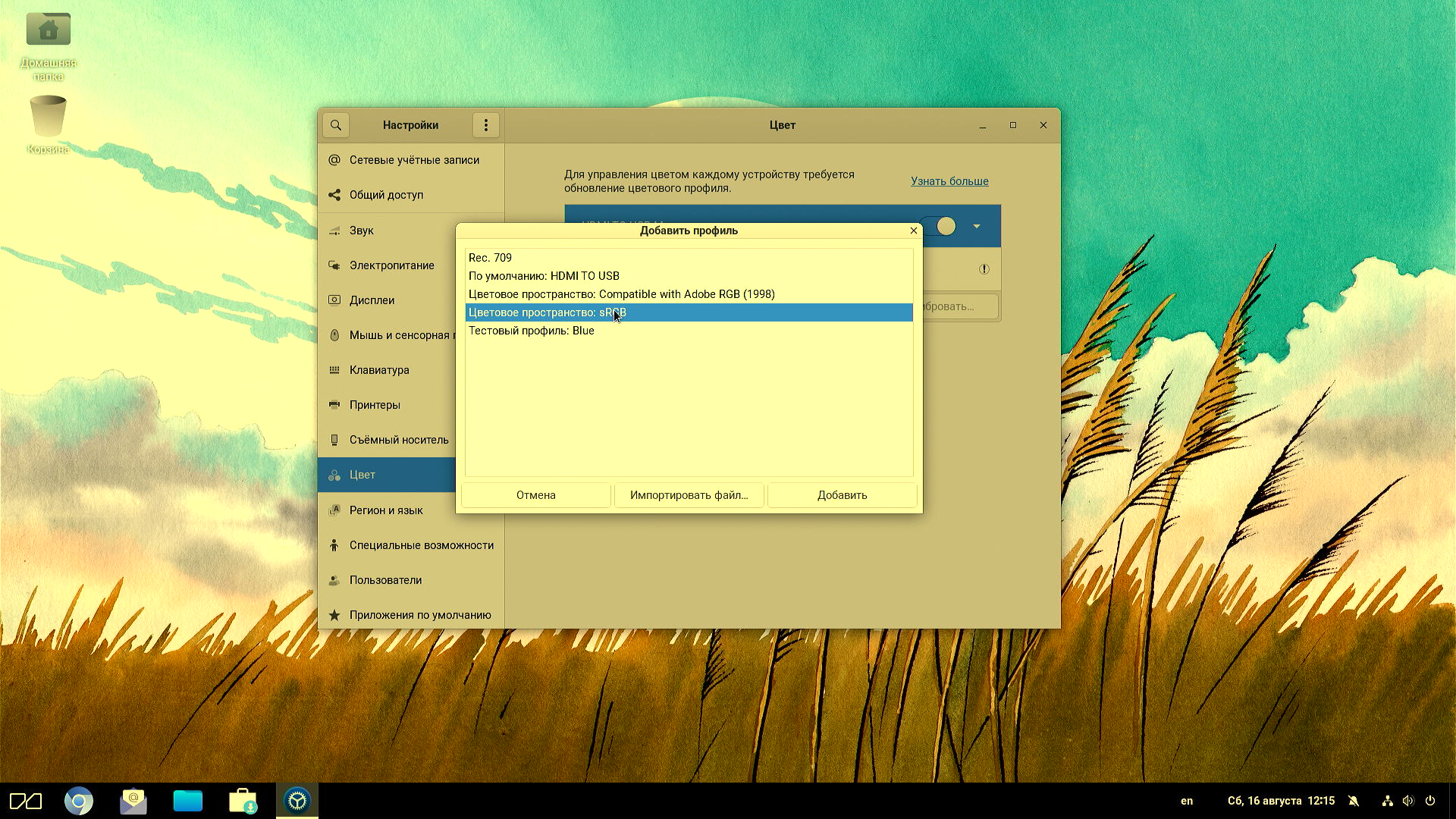Click the Добавить button
This screenshot has width=1456, height=819.
[842, 495]
